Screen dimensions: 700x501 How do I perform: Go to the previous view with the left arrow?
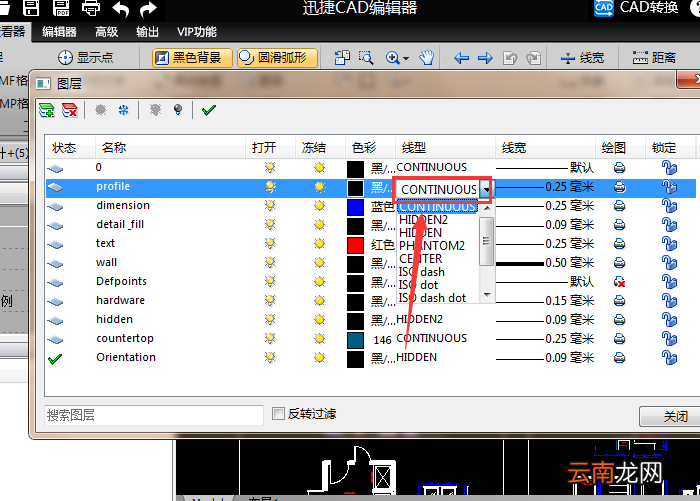(461, 58)
